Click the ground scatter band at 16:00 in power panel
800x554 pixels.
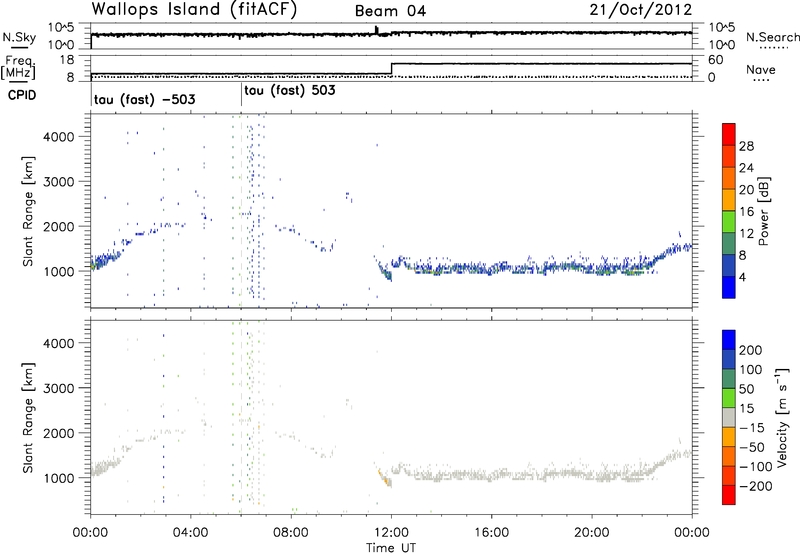(491, 268)
